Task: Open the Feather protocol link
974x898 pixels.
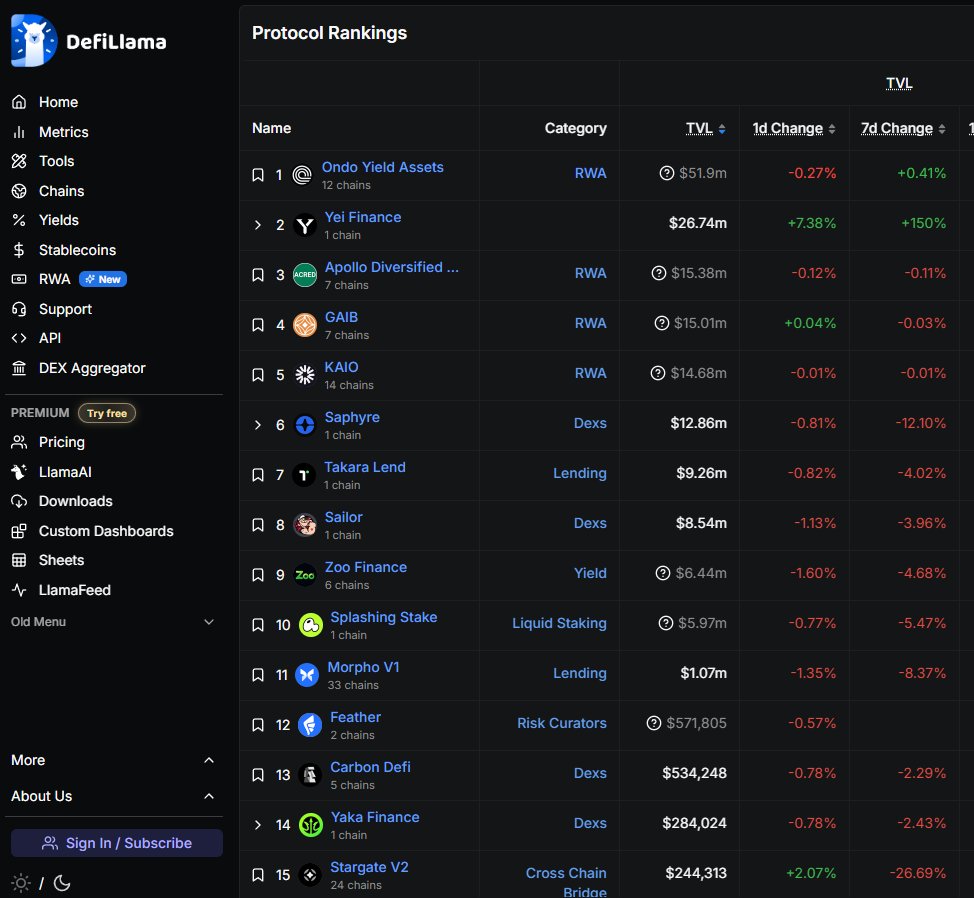Action: [355, 717]
